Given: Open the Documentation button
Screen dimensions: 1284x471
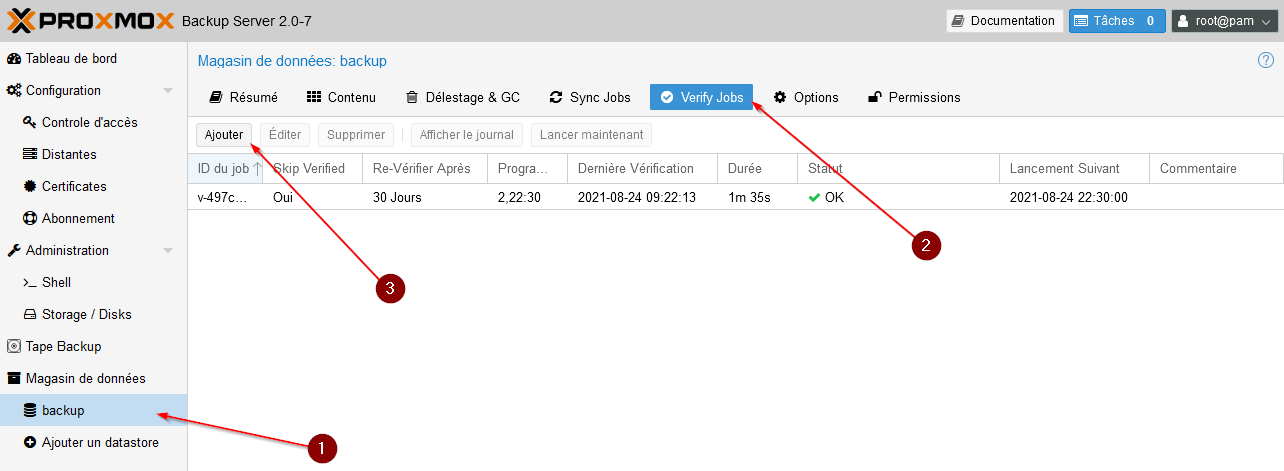Looking at the screenshot, I should pyautogui.click(x=1004, y=21).
